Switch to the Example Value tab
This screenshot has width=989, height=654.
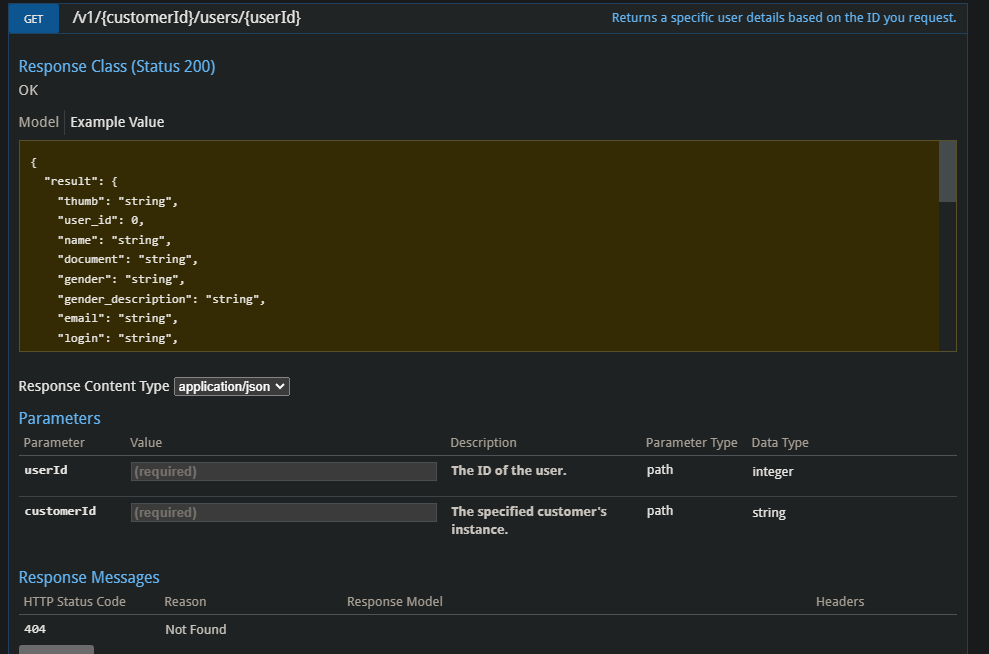(x=117, y=122)
